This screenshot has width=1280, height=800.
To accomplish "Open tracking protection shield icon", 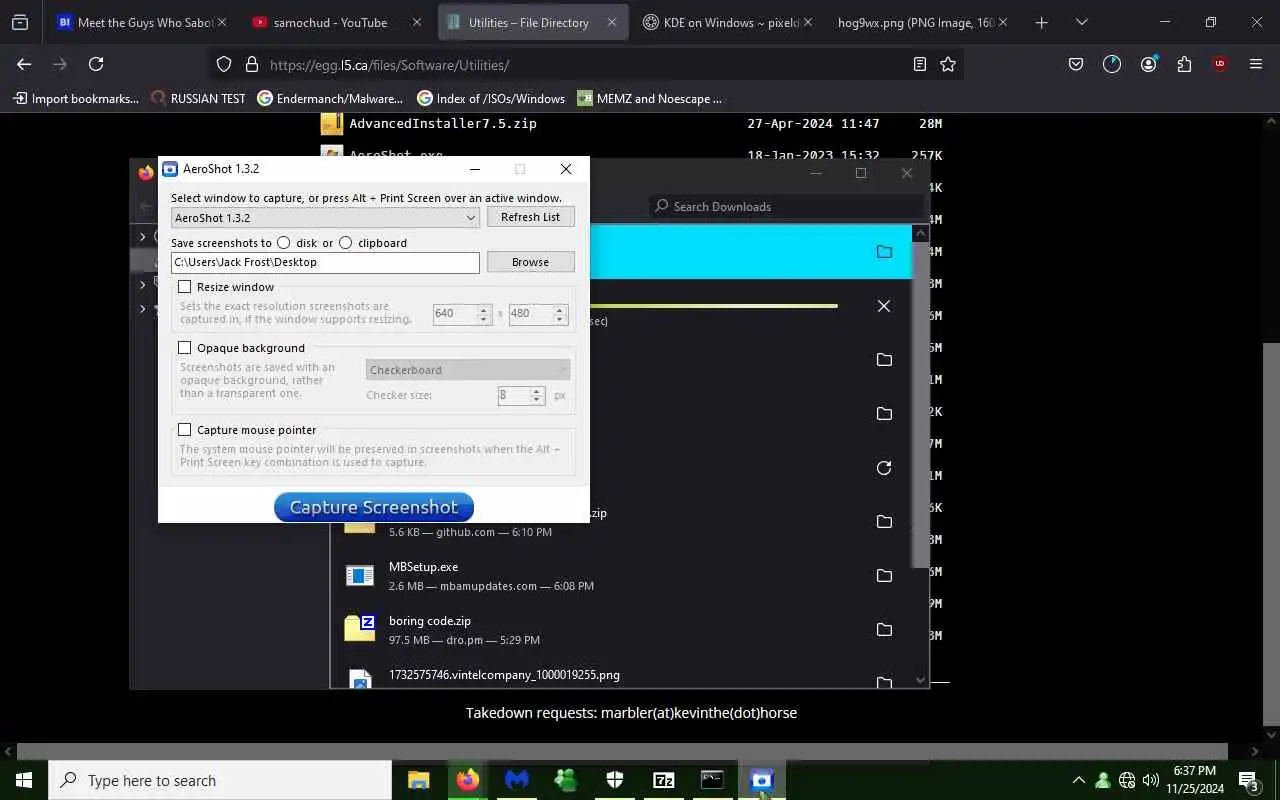I will pos(224,64).
